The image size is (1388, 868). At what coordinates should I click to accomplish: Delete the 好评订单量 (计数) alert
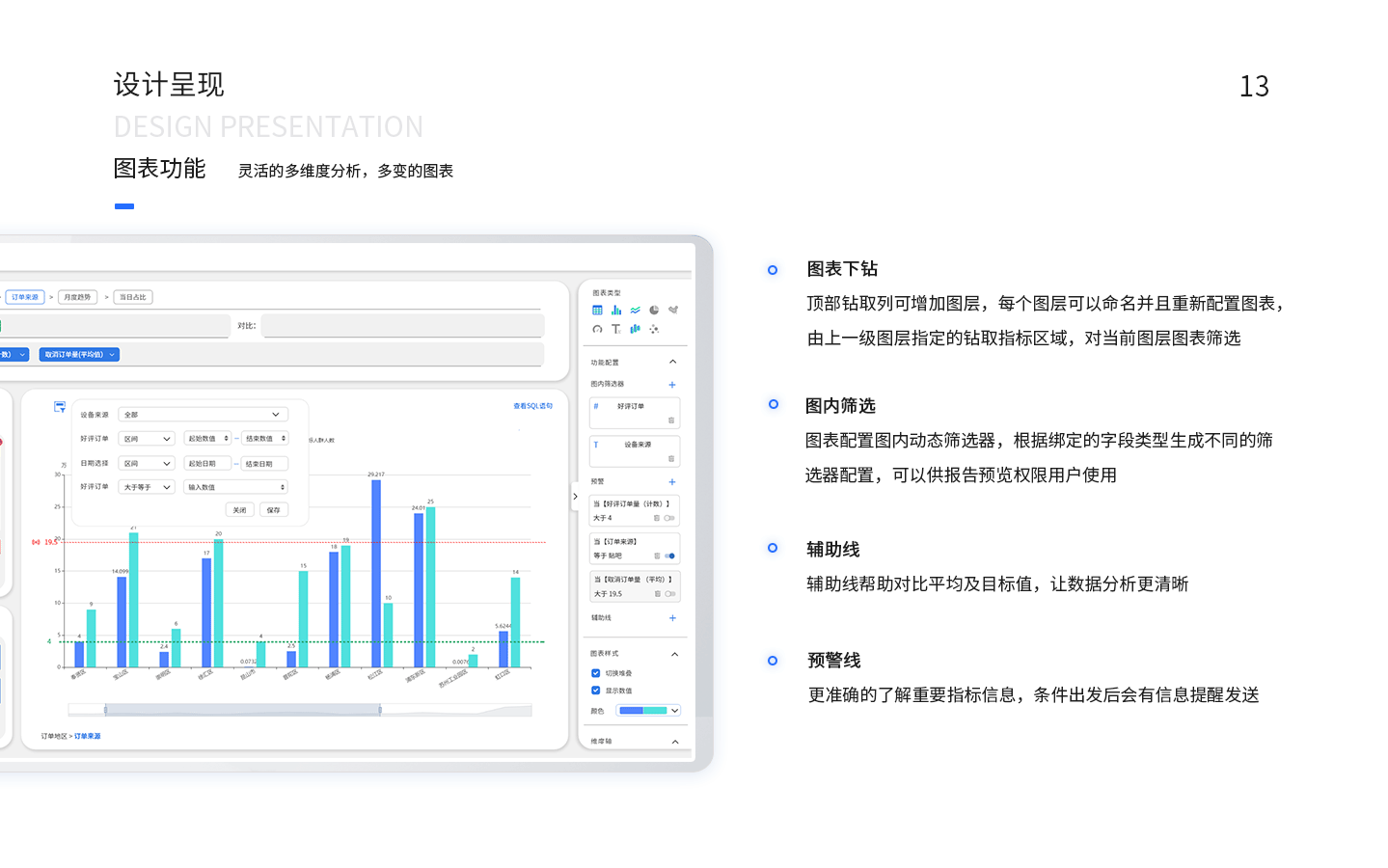tap(657, 518)
